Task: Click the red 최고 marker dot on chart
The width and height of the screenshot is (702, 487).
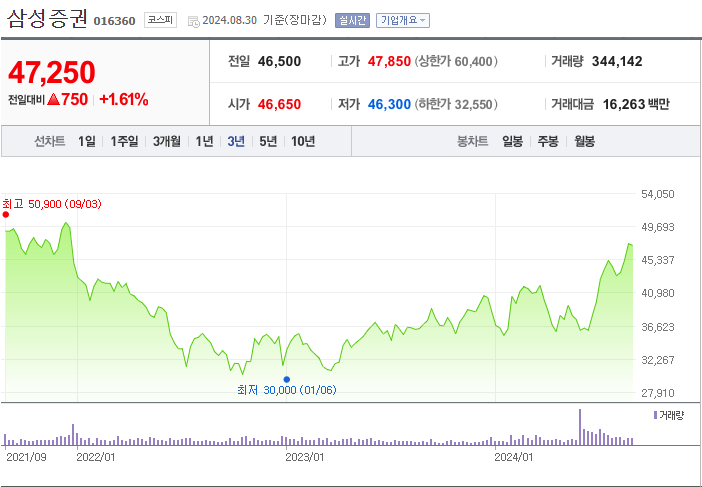Action: pos(6,214)
